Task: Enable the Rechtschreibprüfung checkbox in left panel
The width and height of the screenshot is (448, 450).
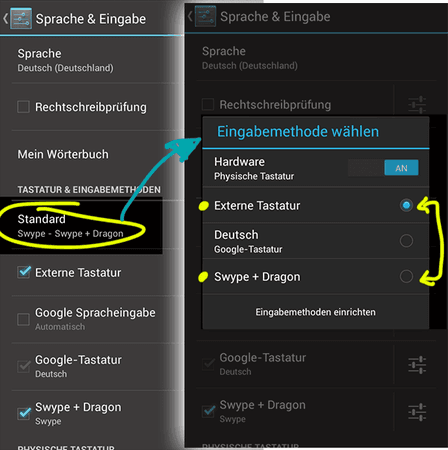Action: coord(23,107)
